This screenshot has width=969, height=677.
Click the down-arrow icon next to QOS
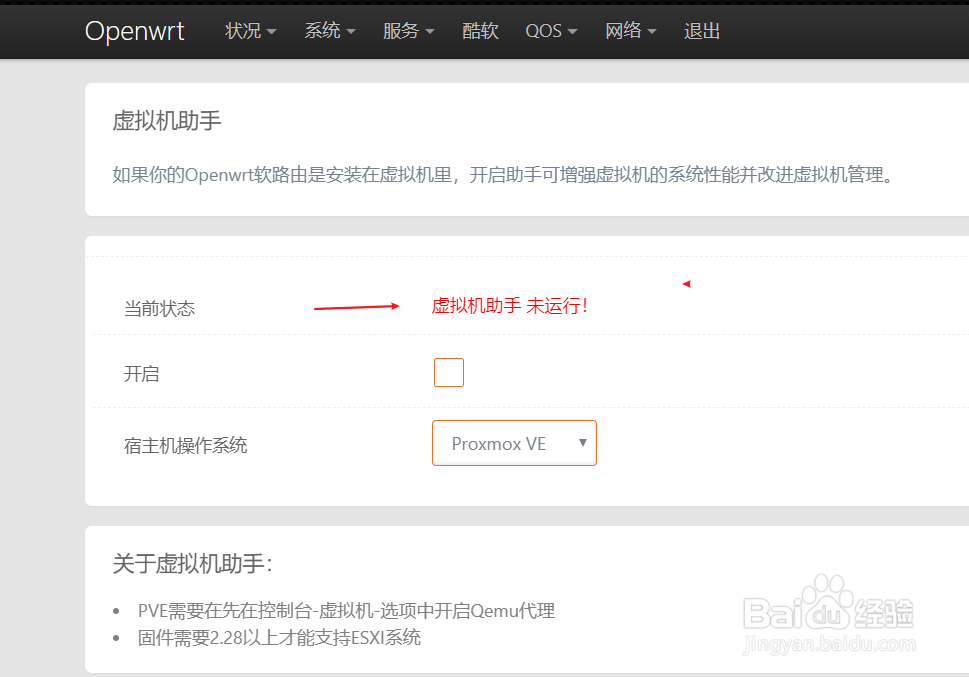[573, 31]
